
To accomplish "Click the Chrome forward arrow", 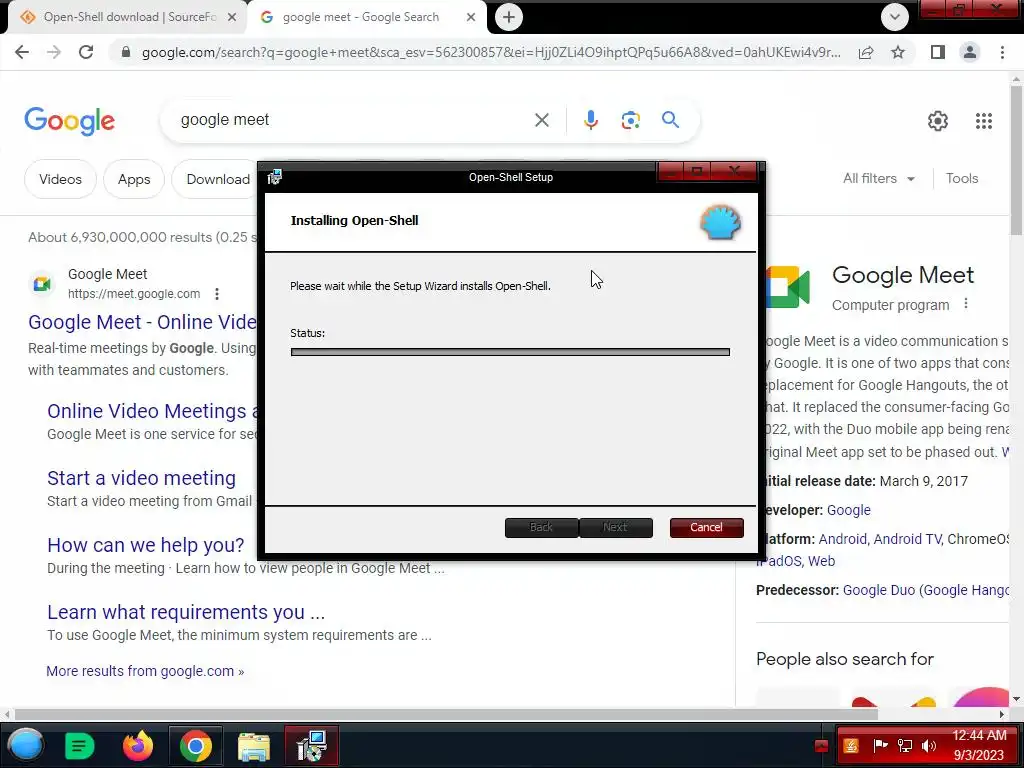I will [x=54, y=52].
